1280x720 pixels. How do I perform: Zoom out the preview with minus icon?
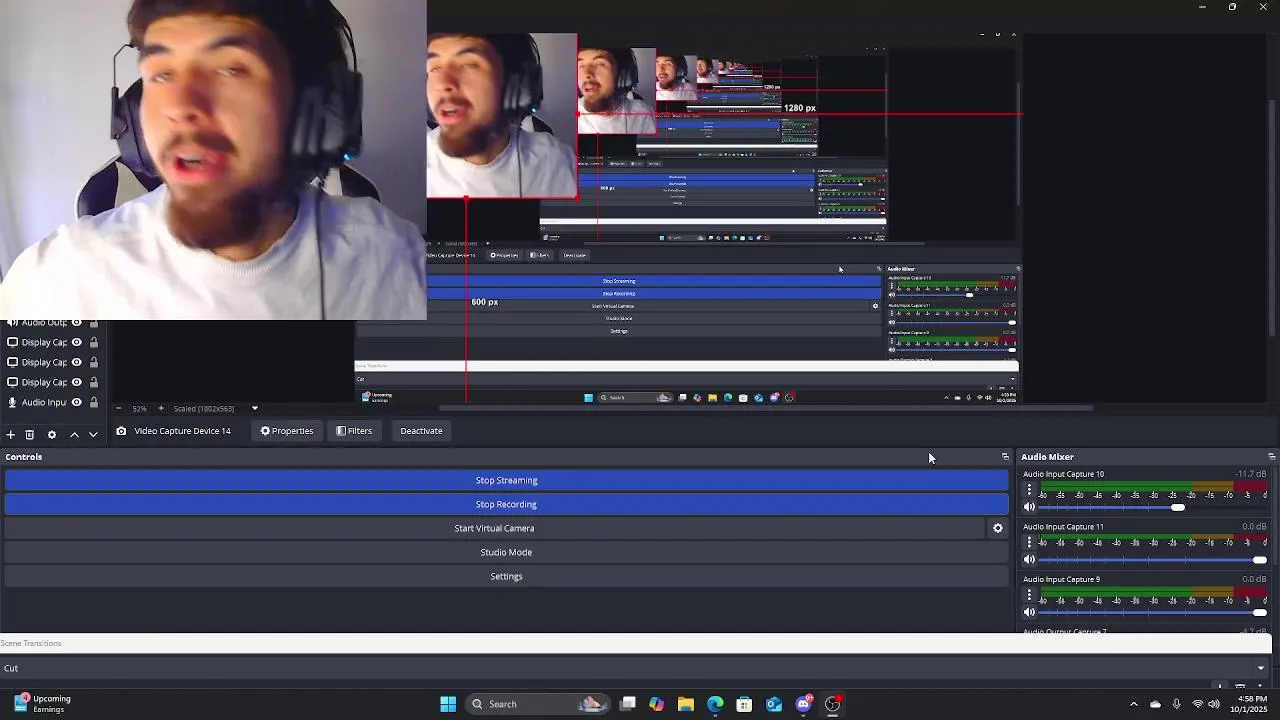(118, 408)
